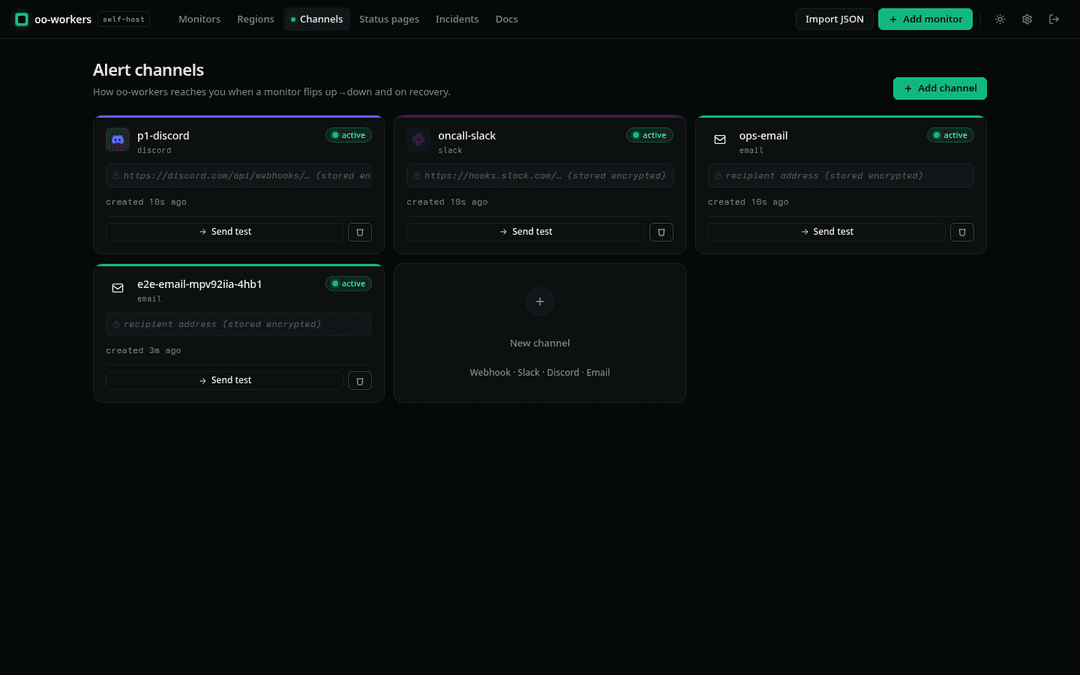
Task: Click the Import JSON button
Action: point(835,19)
